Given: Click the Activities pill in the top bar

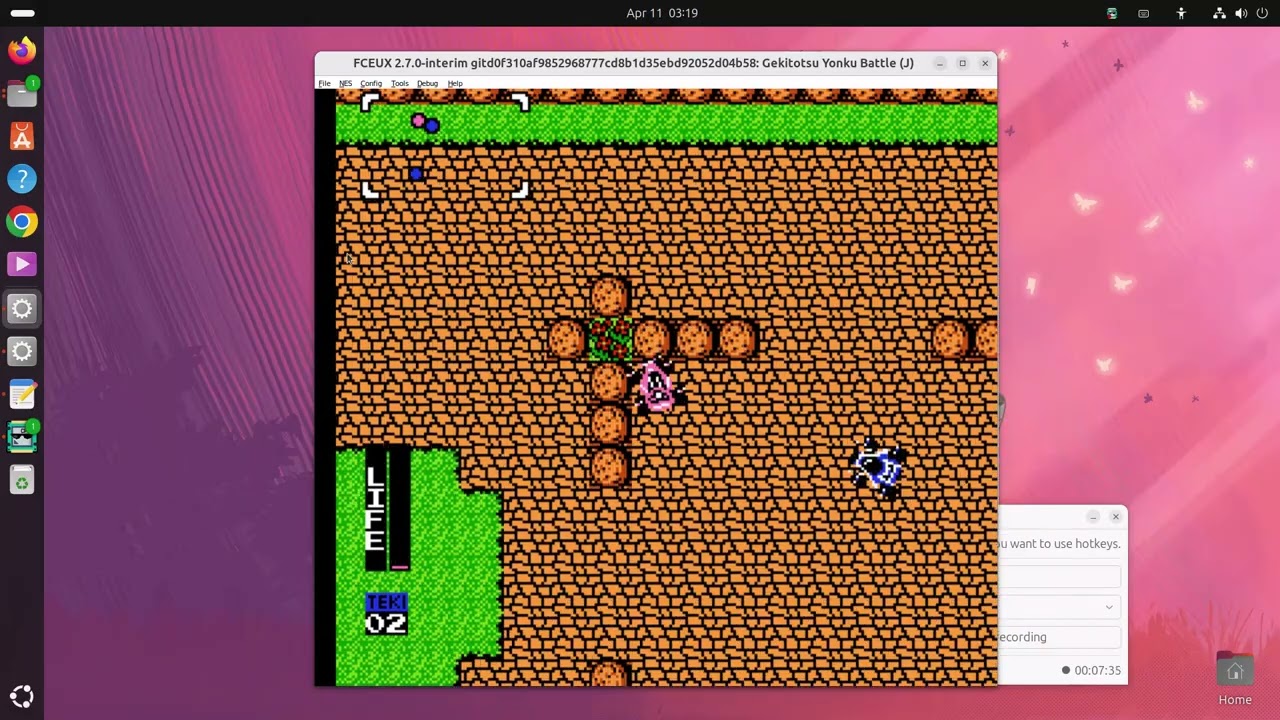Looking at the screenshot, I should click(x=22, y=13).
